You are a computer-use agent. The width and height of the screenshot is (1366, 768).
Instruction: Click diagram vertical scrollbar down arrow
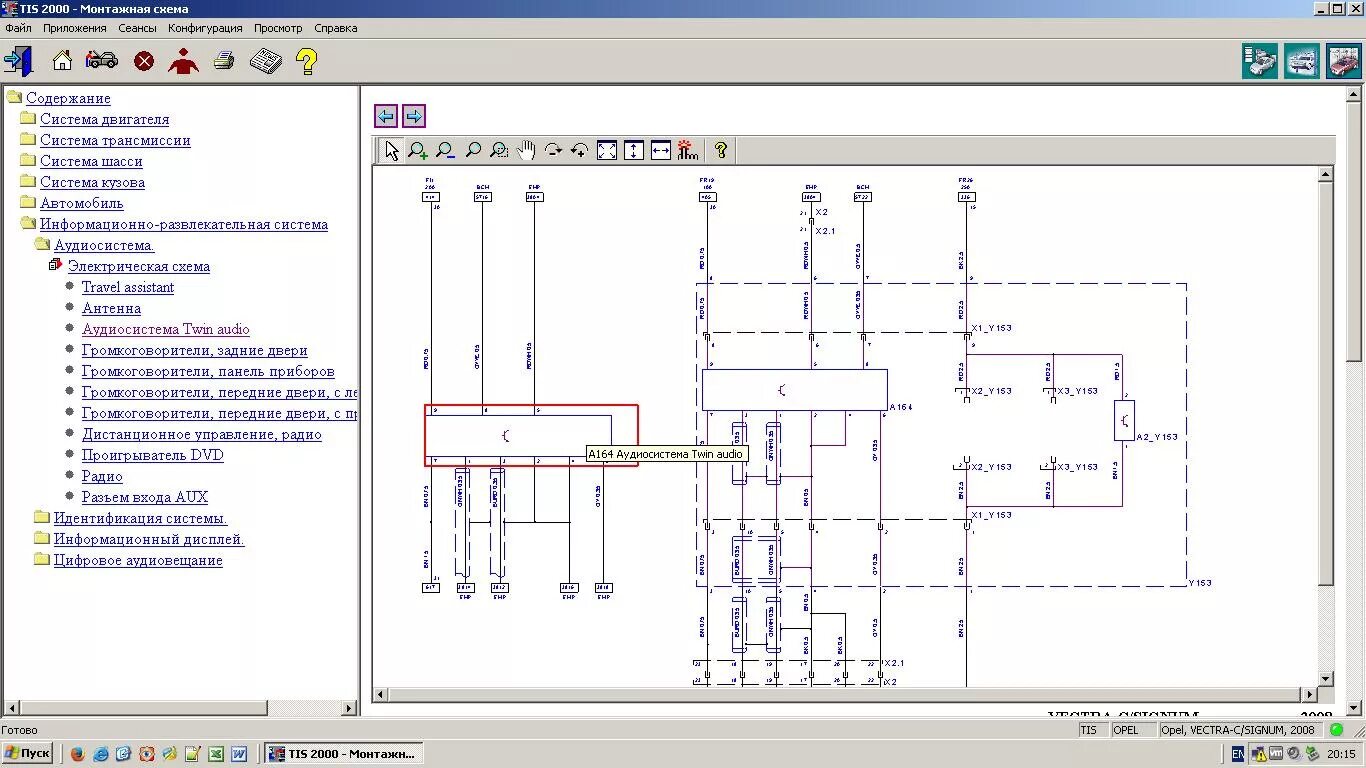(x=1326, y=679)
